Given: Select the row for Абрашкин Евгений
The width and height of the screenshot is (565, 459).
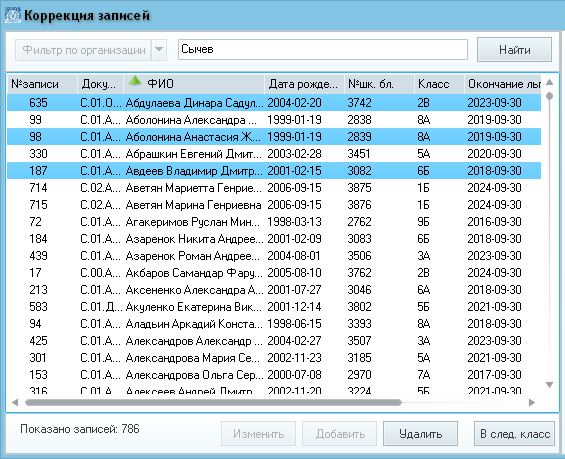Looking at the screenshot, I should coord(274,154).
